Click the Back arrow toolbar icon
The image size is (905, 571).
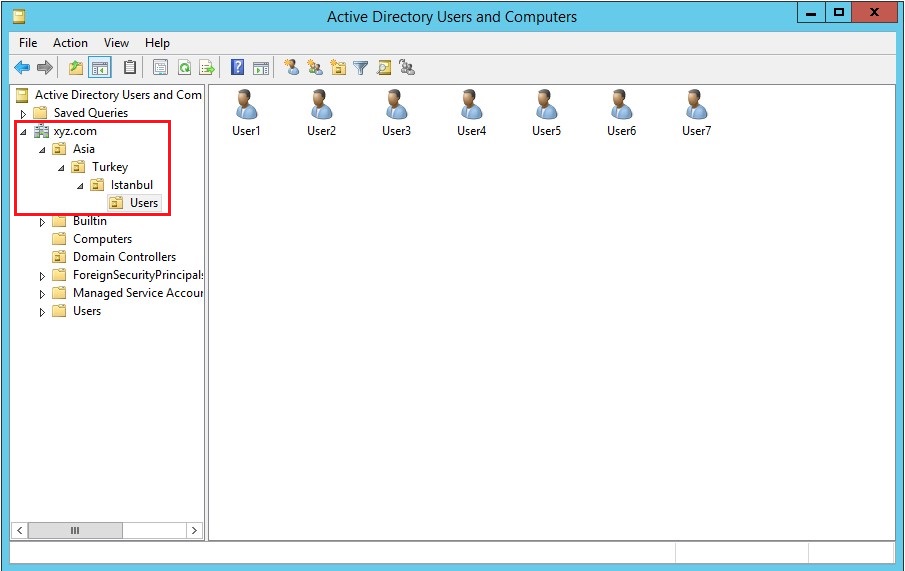(22, 68)
